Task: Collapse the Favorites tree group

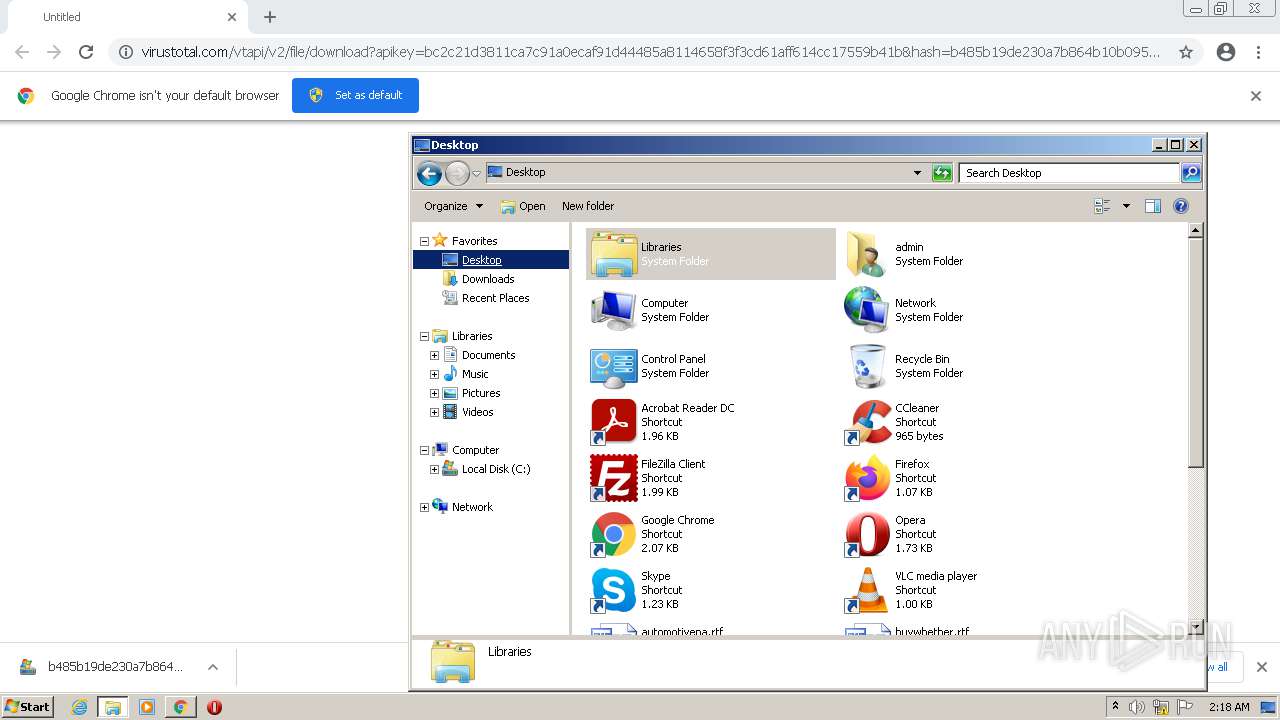Action: 424,241
